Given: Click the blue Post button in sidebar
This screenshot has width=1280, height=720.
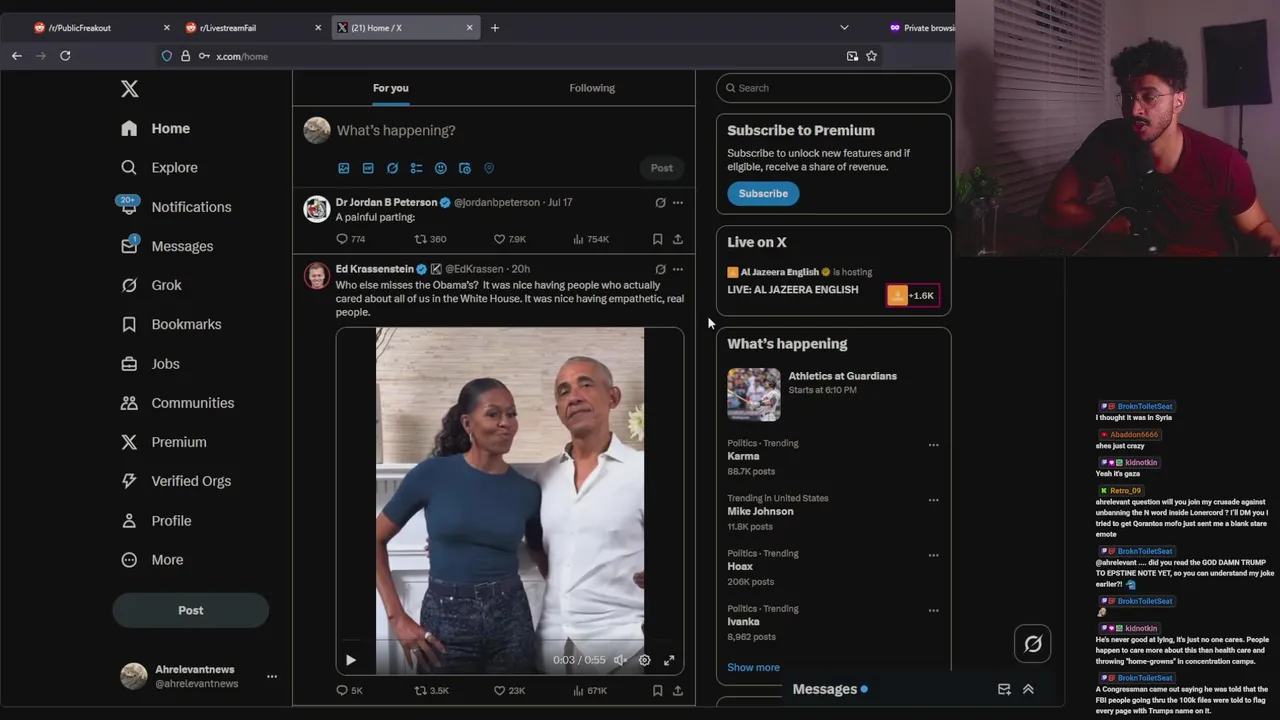Looking at the screenshot, I should click(x=190, y=610).
